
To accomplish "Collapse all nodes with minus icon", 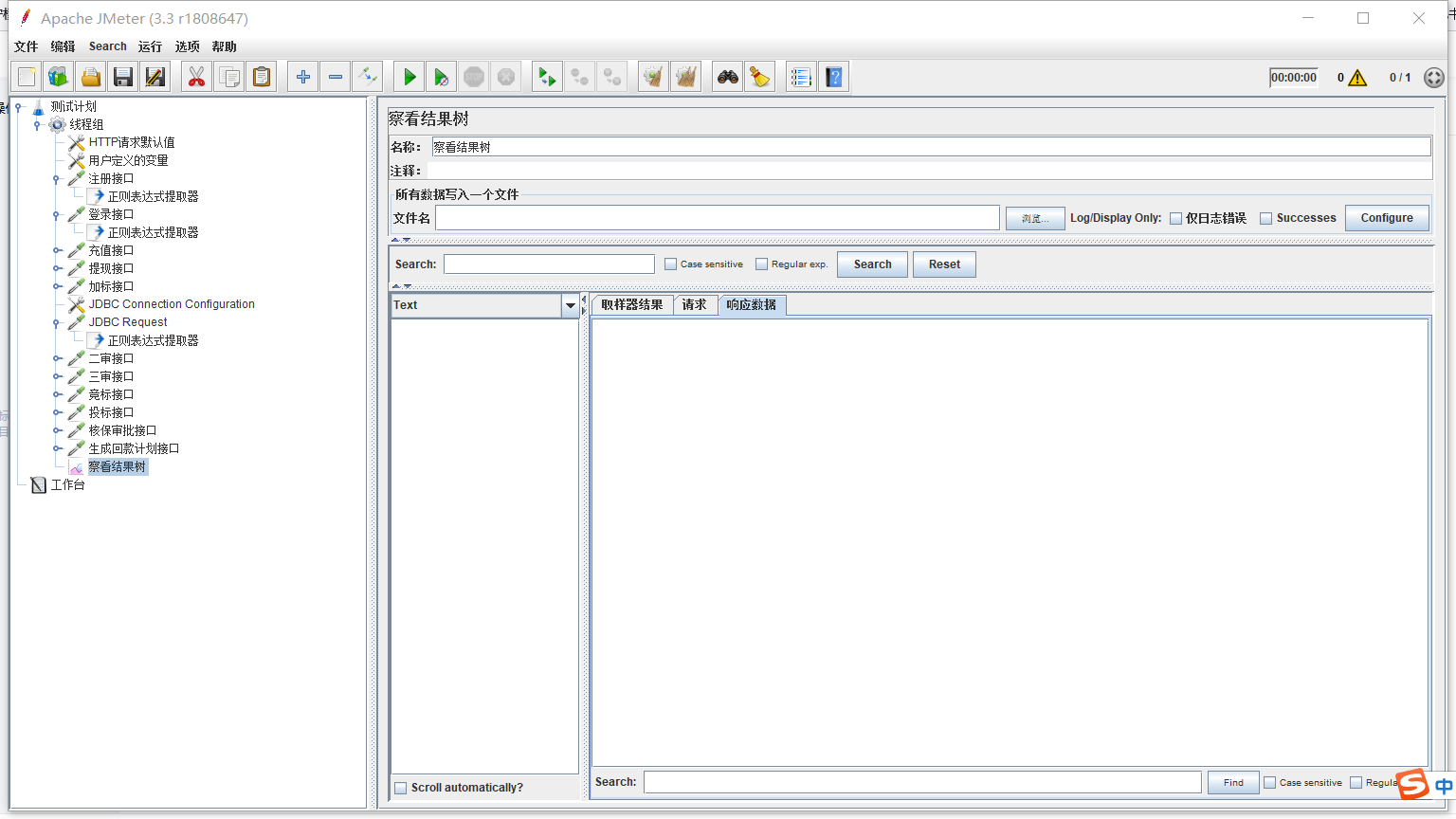I will tap(336, 77).
